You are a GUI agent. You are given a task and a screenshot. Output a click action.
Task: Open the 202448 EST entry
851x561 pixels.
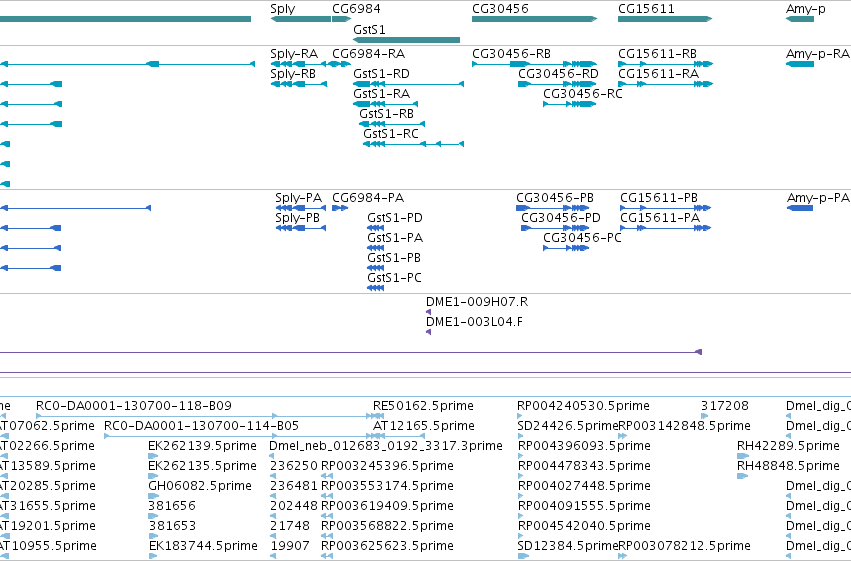tap(294, 506)
